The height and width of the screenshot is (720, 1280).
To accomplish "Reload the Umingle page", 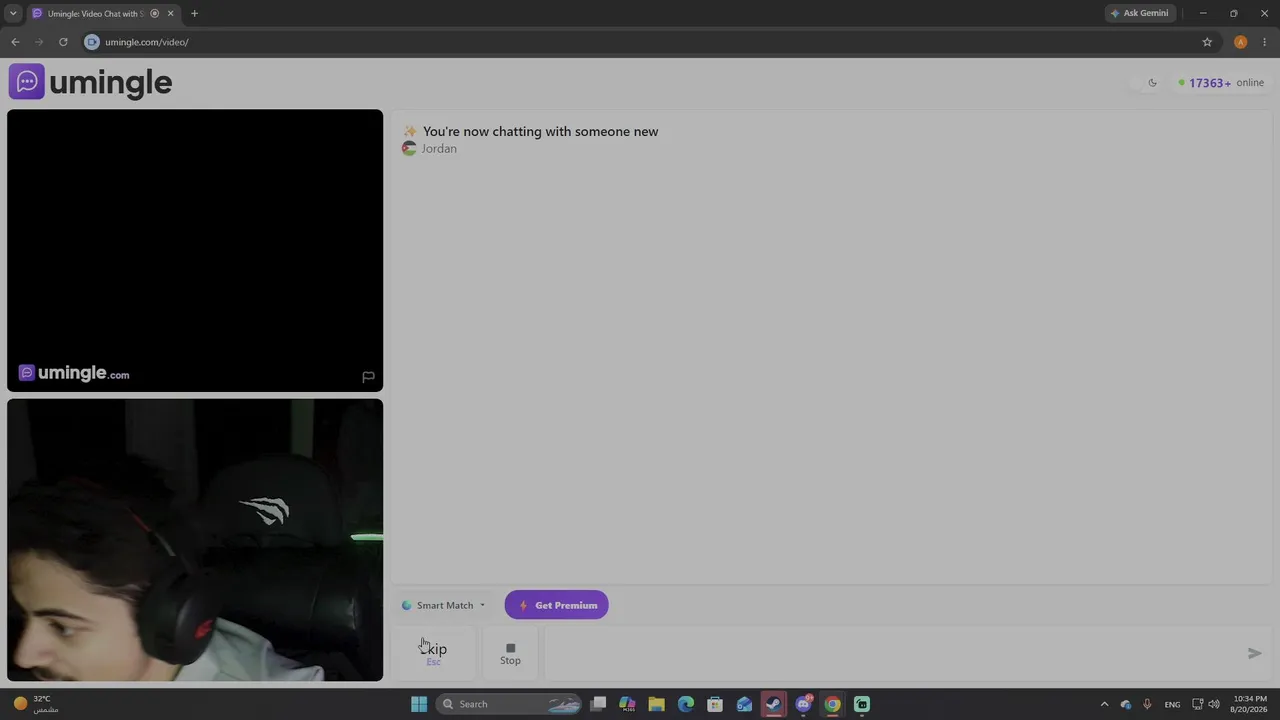I will coord(63,42).
